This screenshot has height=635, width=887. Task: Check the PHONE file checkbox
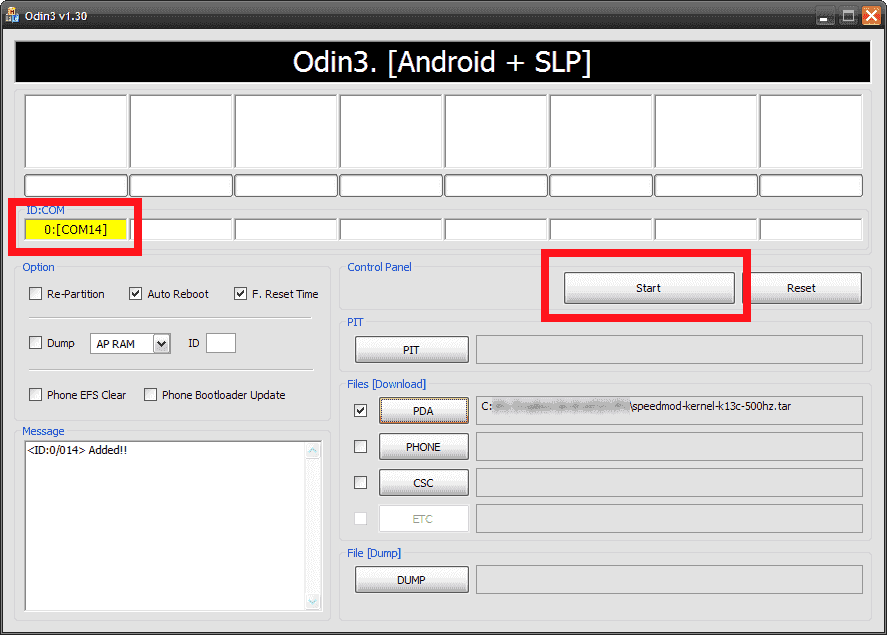(x=360, y=447)
